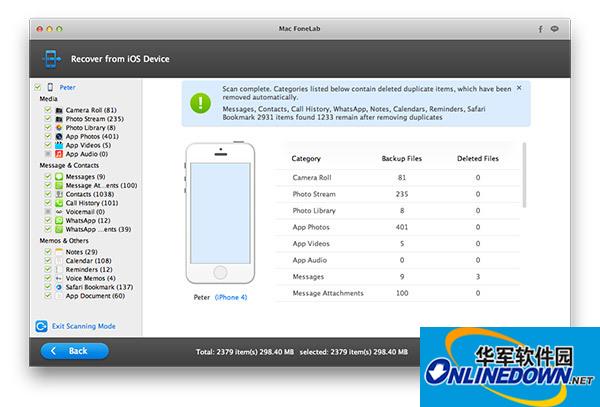The width and height of the screenshot is (600, 407).
Task: Select Voice Memos (4) in the sidebar
Action: point(91,278)
